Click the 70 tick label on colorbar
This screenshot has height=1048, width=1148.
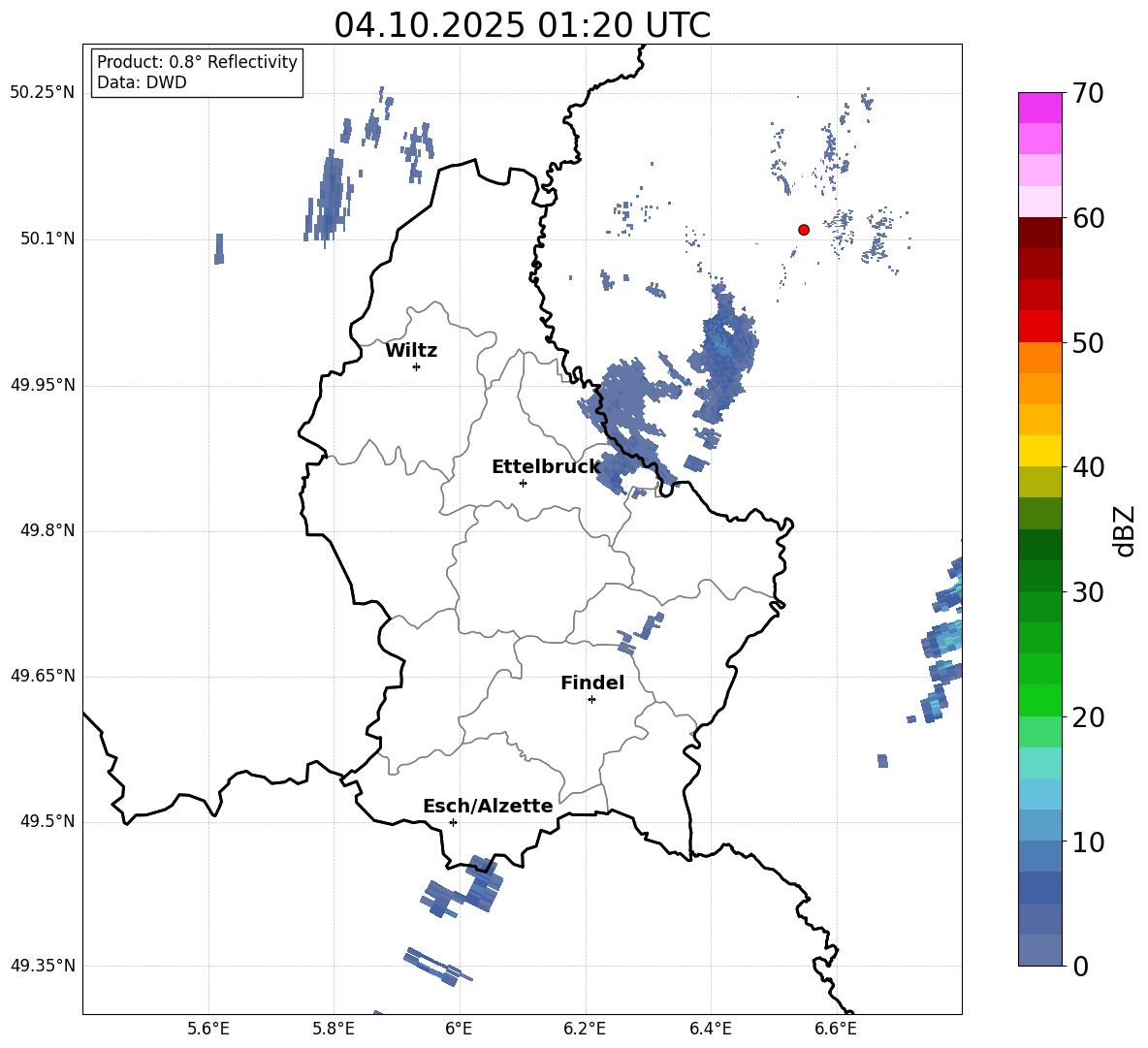(1089, 94)
